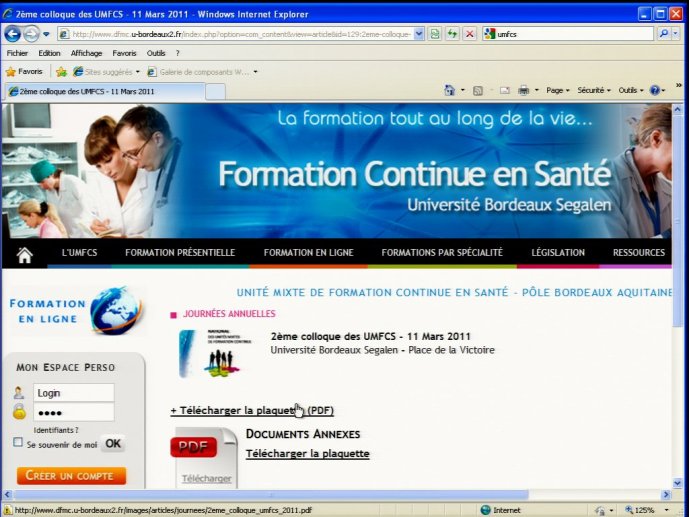
Task: Click the red stop loading icon
Action: (x=470, y=34)
